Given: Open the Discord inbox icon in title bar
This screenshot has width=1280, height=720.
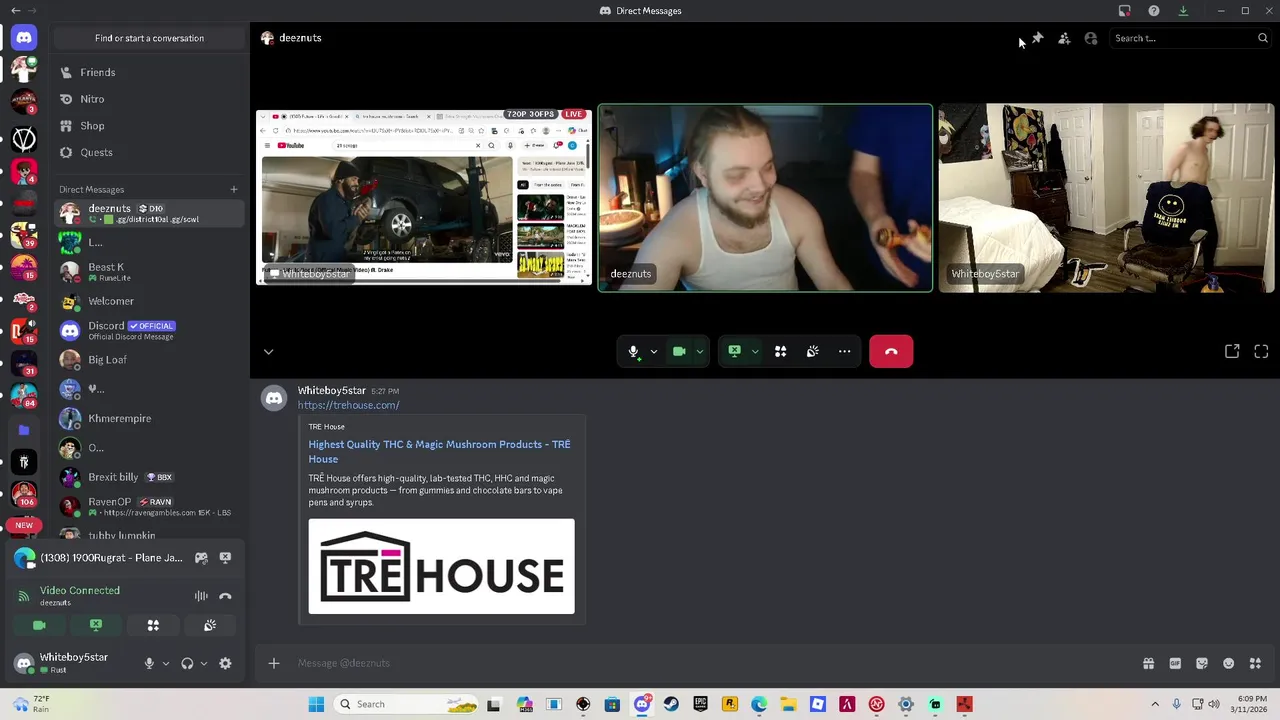Looking at the screenshot, I should point(1125,11).
